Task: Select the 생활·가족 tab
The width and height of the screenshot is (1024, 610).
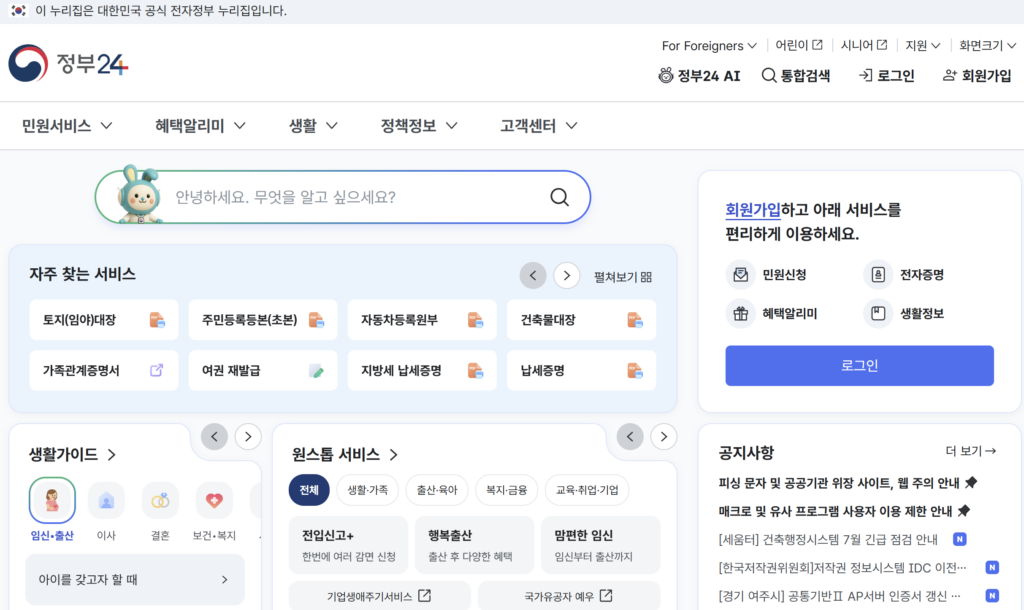Action: 368,490
